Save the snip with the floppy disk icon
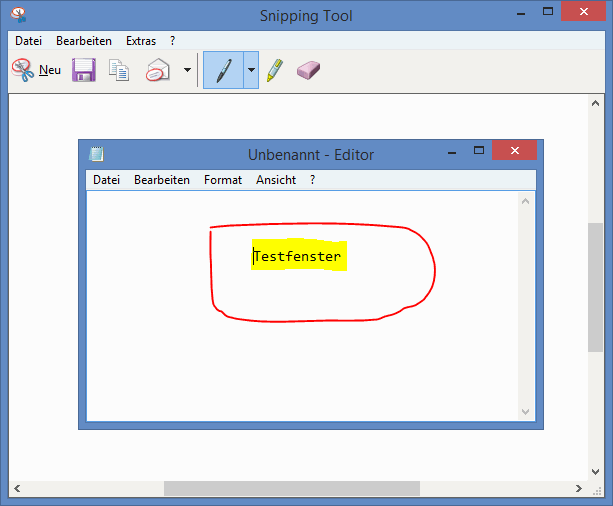613x506 pixels. tap(83, 70)
